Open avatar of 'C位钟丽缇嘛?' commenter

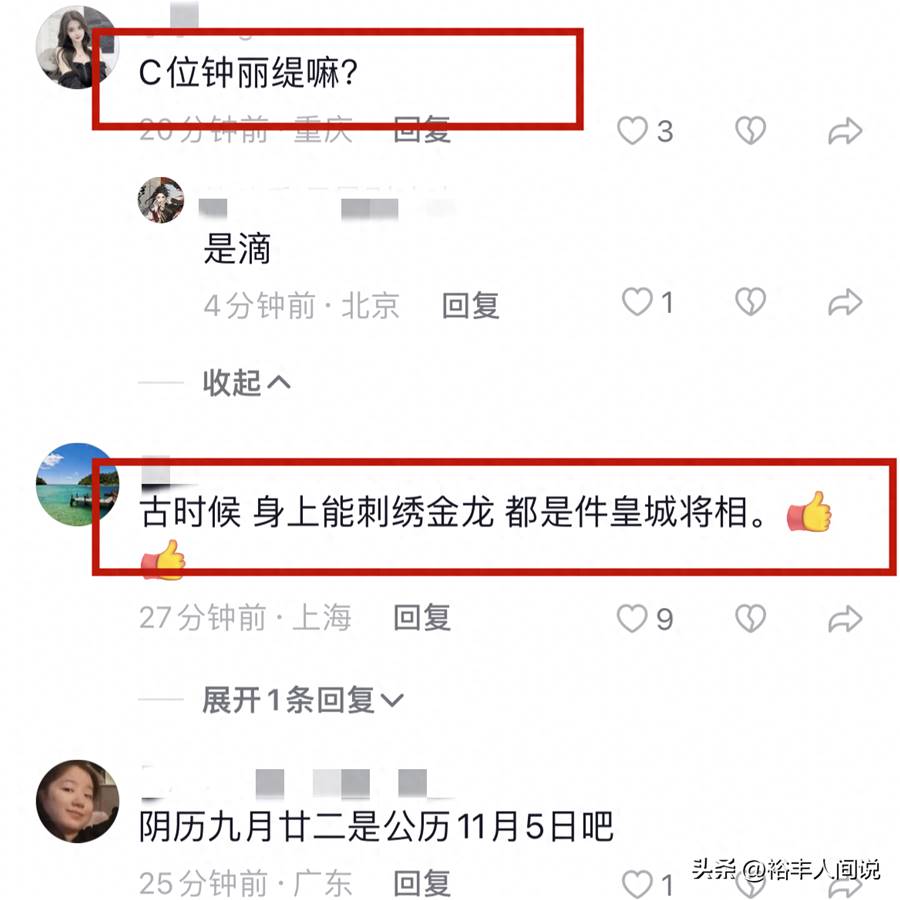point(77,48)
